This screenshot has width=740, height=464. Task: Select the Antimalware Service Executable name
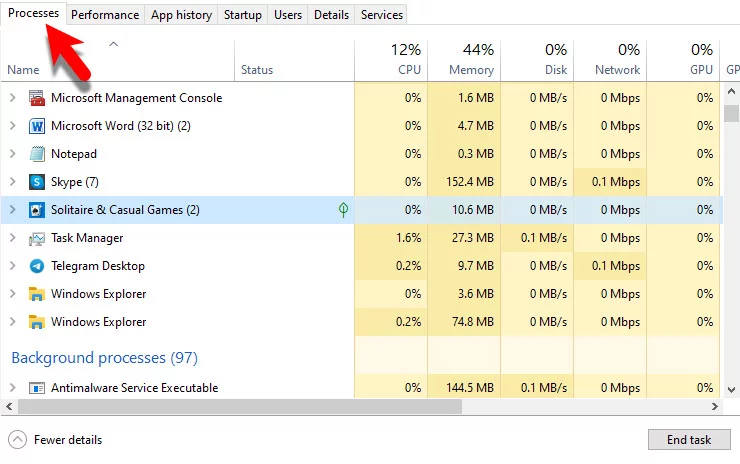point(135,388)
